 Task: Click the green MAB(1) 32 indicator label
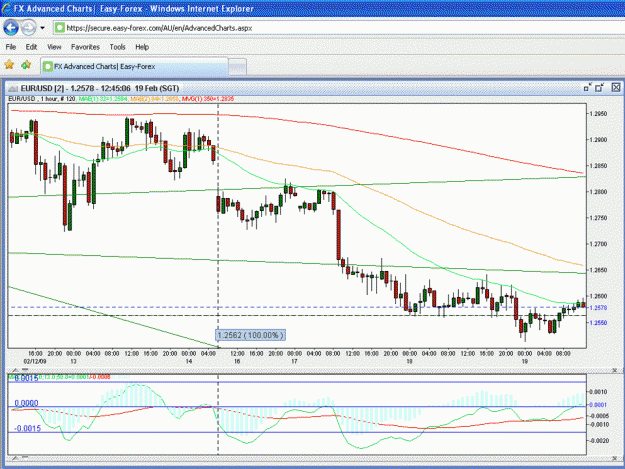[x=103, y=98]
